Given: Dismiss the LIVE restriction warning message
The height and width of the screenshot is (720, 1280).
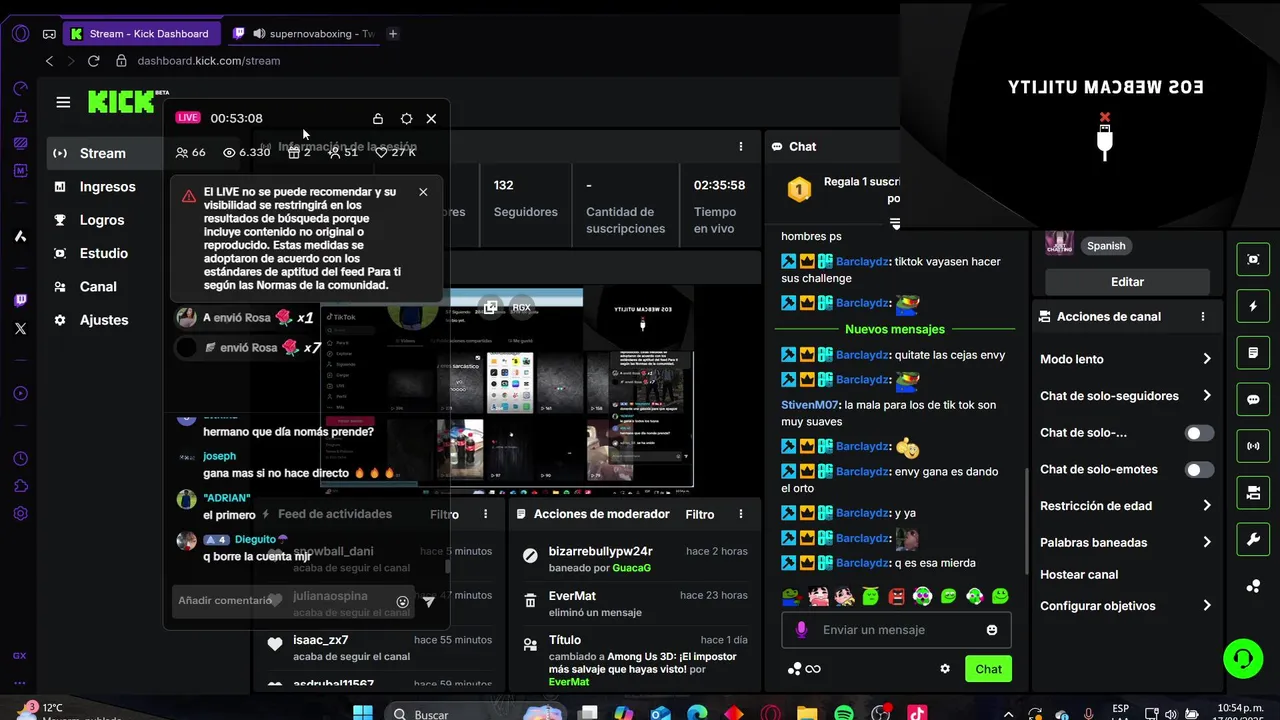Looking at the screenshot, I should click(x=423, y=192).
